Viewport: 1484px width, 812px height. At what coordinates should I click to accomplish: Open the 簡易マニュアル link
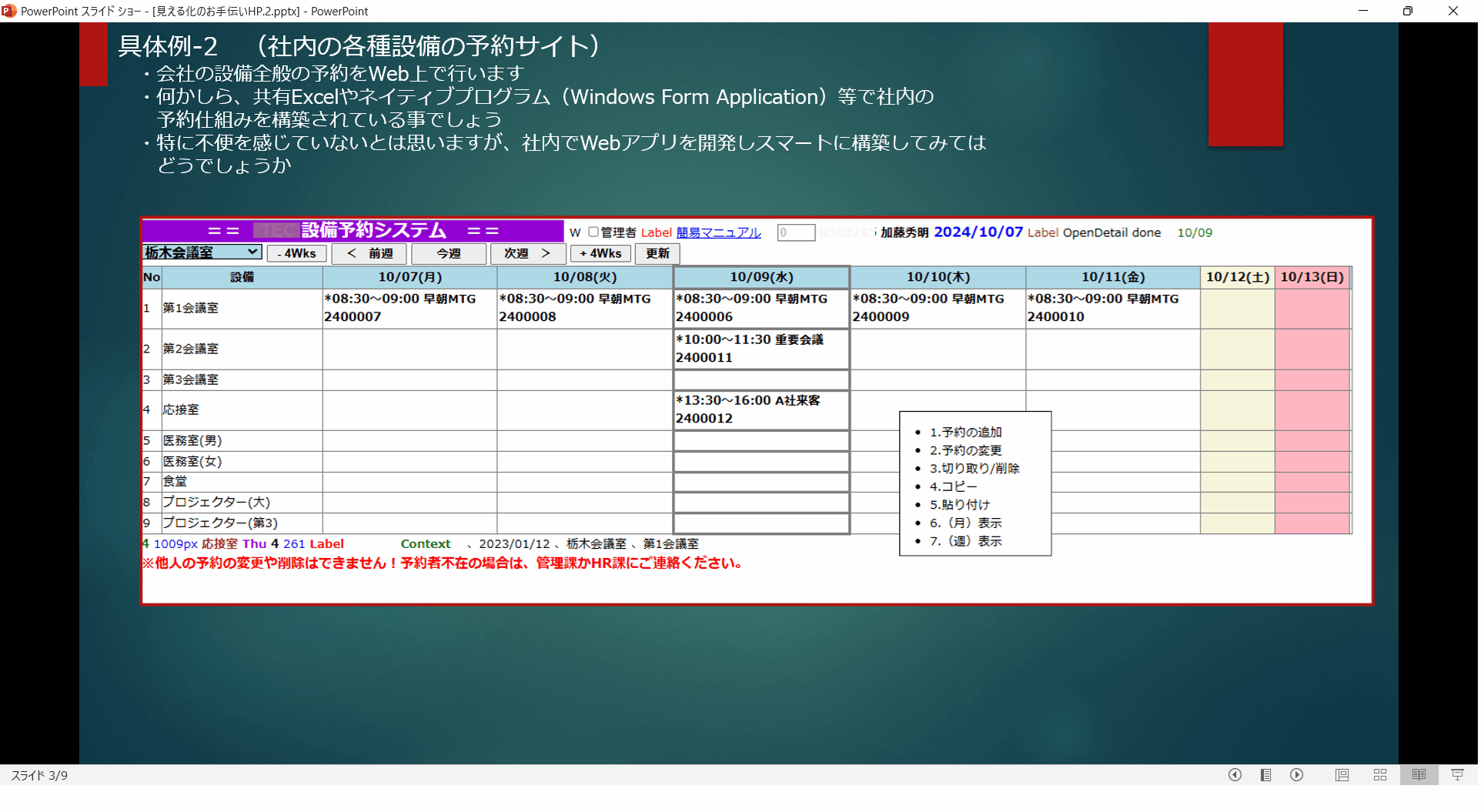click(x=718, y=232)
